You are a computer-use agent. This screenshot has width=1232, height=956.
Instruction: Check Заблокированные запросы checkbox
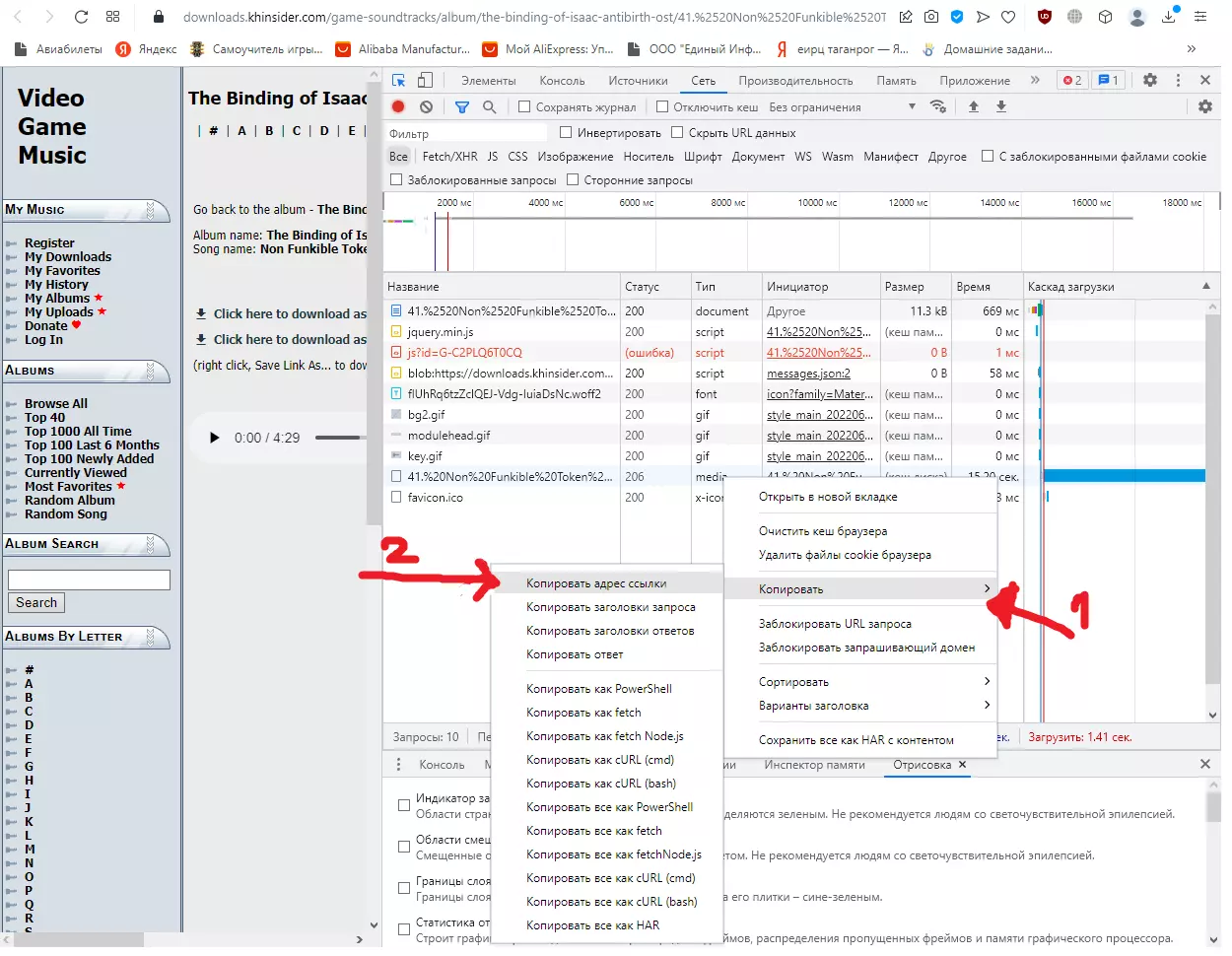click(396, 179)
